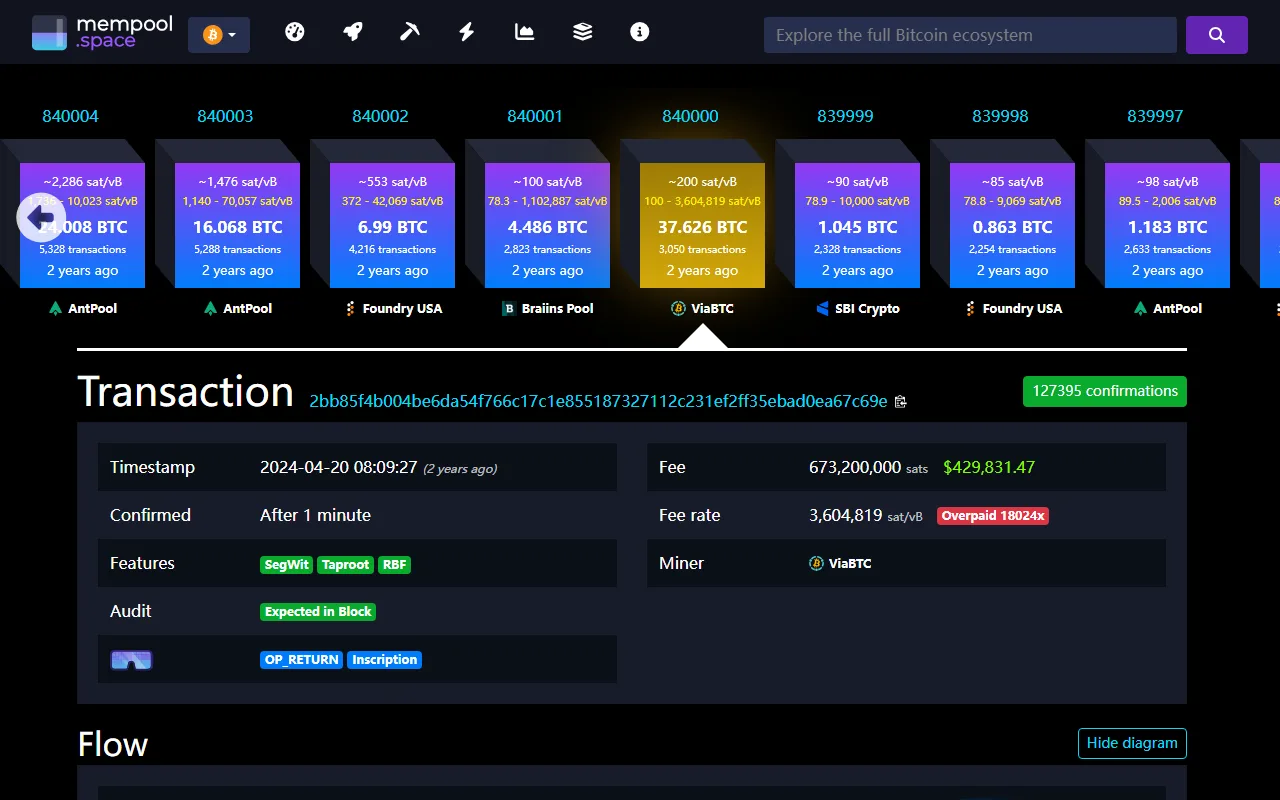
Task: Click the goggles icon row
Action: (x=357, y=659)
